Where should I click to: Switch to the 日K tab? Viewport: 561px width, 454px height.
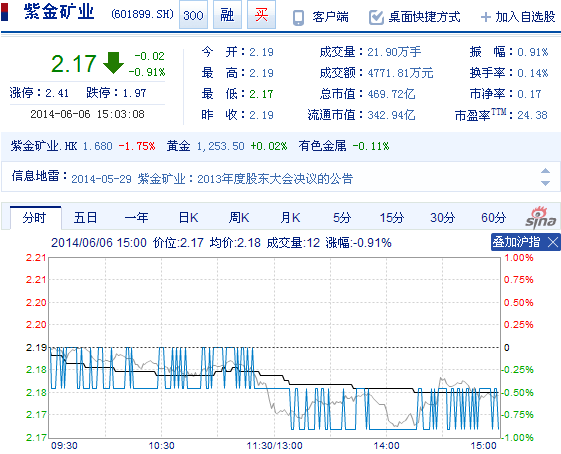189,218
